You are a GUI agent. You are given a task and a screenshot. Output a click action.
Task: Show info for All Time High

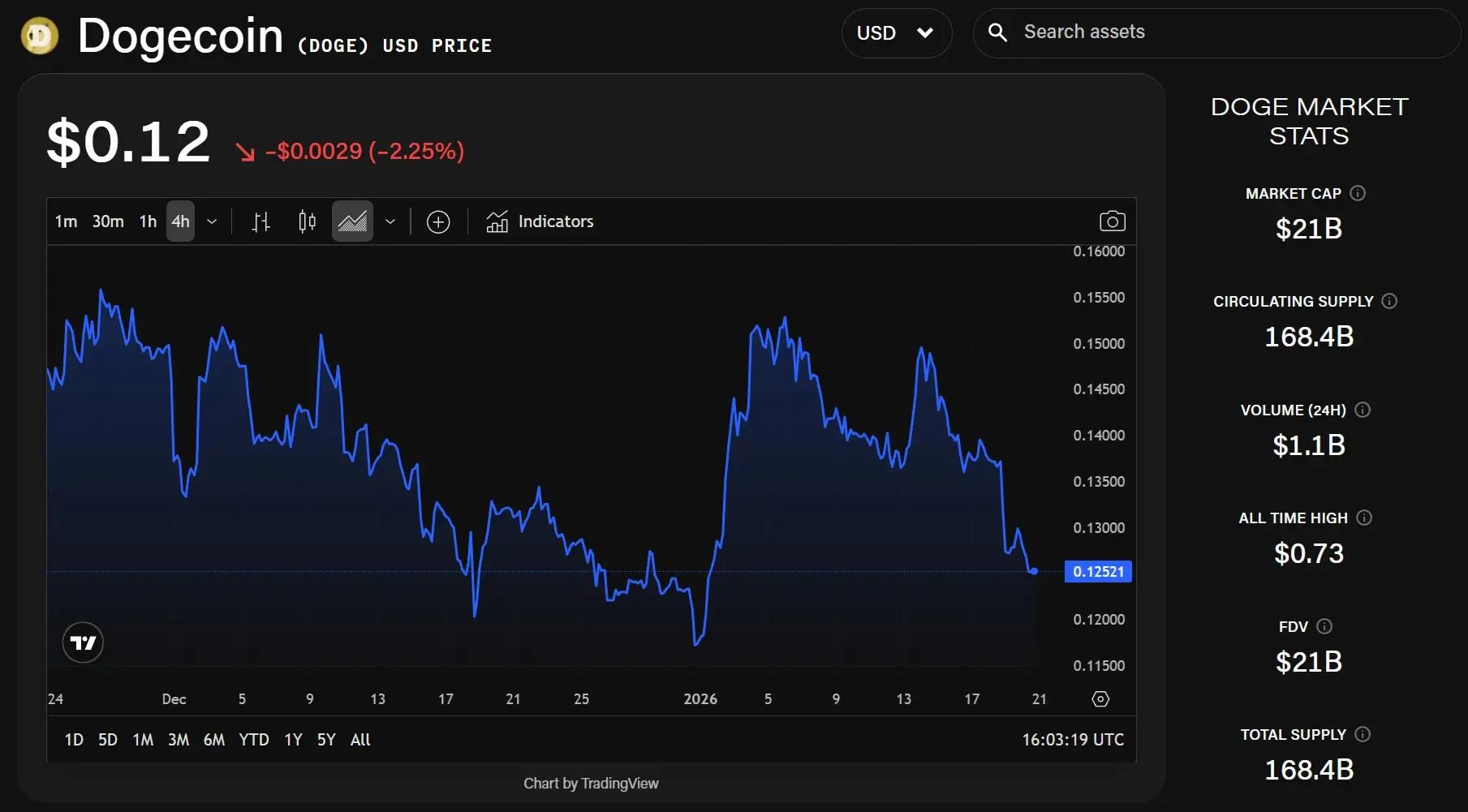(x=1364, y=518)
